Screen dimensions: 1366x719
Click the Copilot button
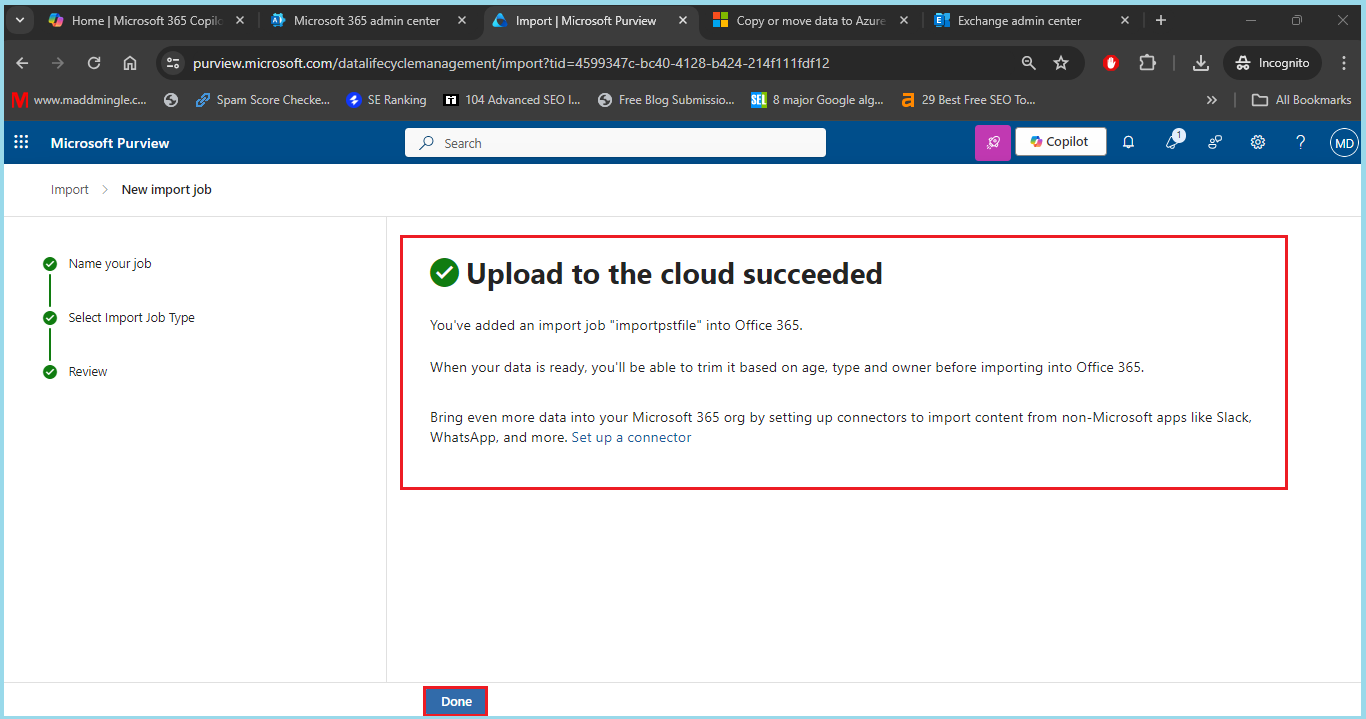[x=1061, y=142]
